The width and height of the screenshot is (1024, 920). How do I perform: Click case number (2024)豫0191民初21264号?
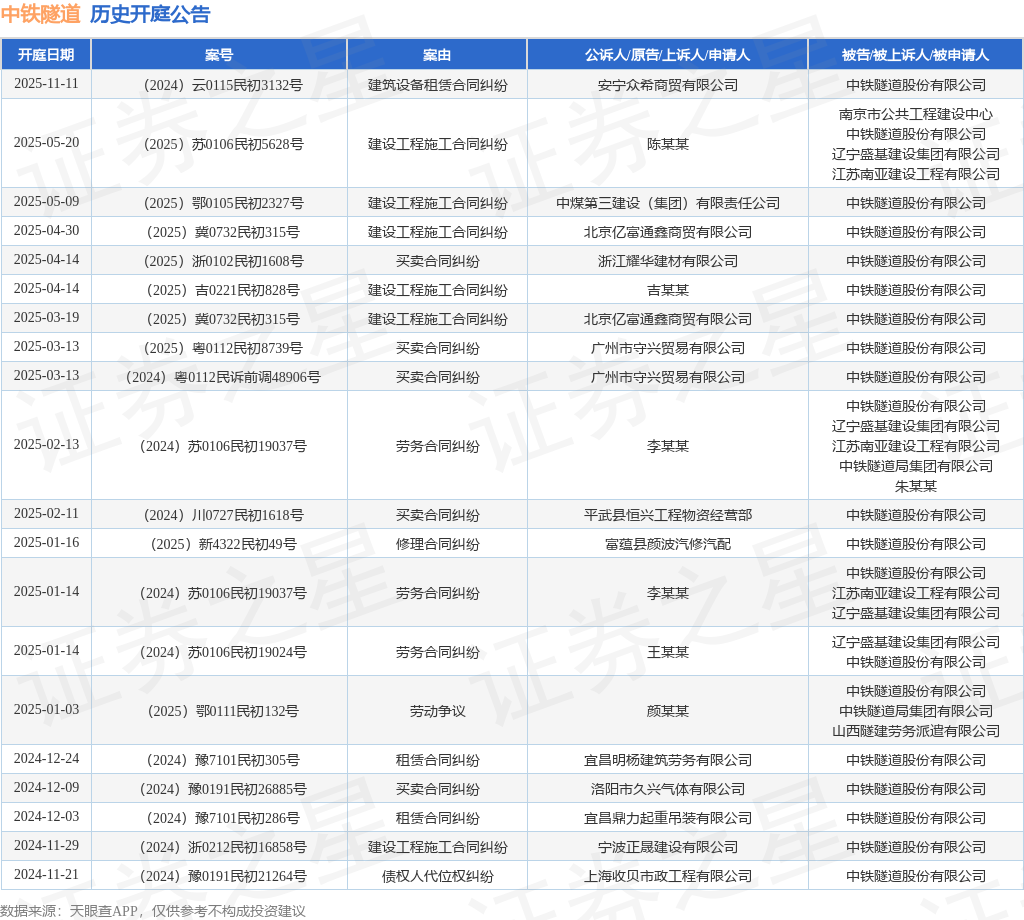[223, 876]
